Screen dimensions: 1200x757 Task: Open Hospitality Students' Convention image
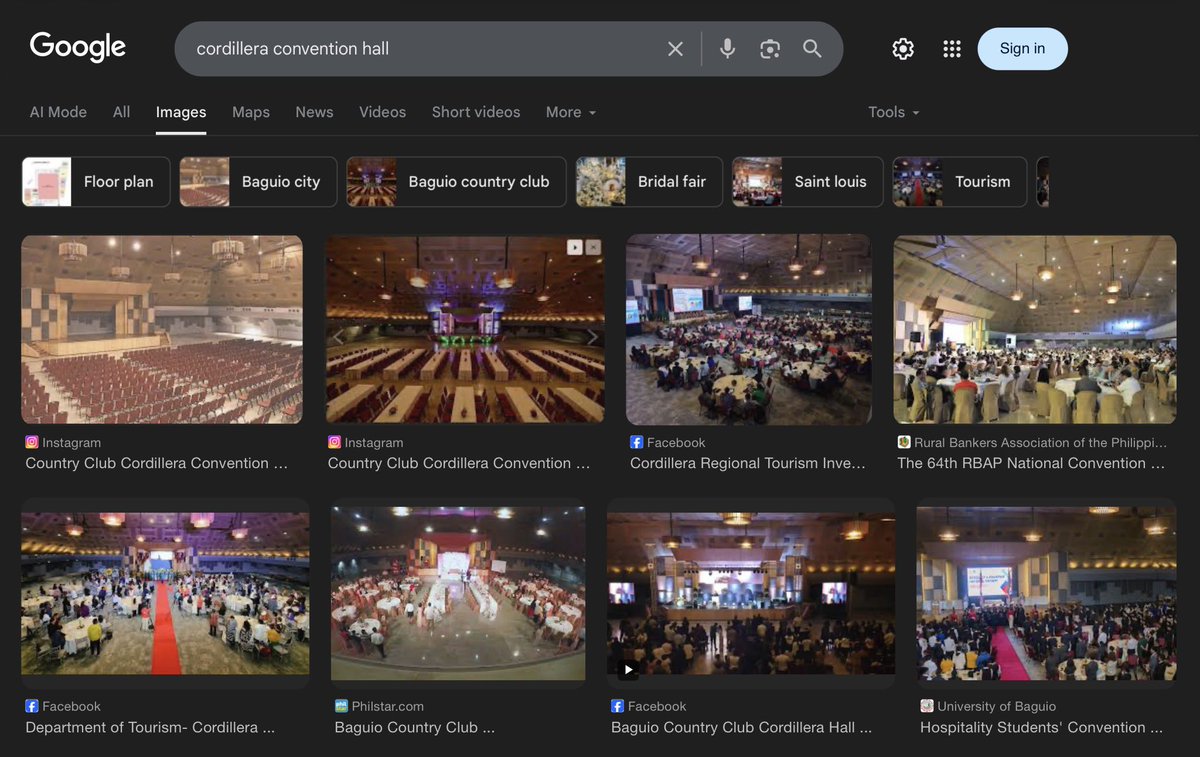(1047, 593)
